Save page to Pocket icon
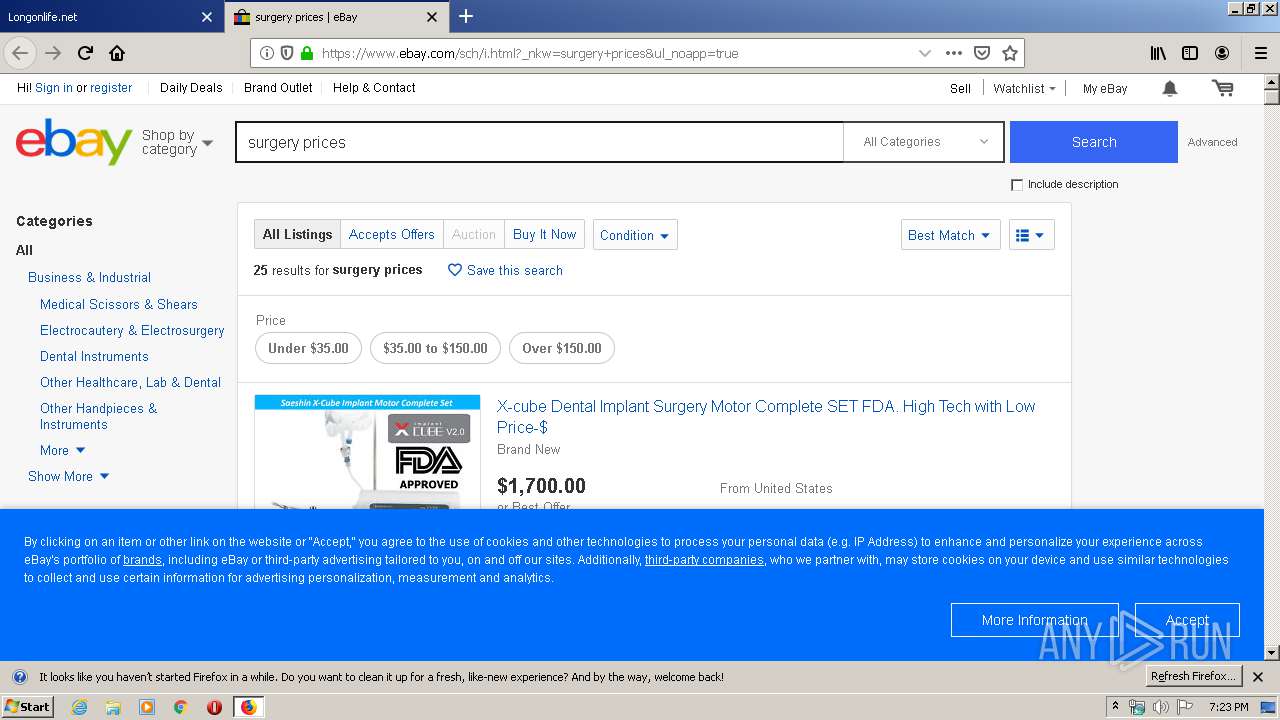 pos(982,53)
